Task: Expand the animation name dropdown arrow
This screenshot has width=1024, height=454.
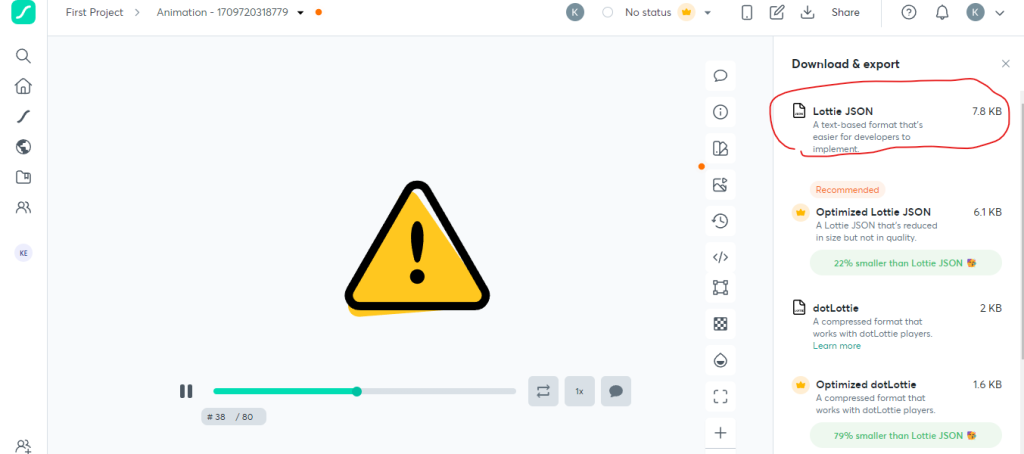Action: coord(300,12)
